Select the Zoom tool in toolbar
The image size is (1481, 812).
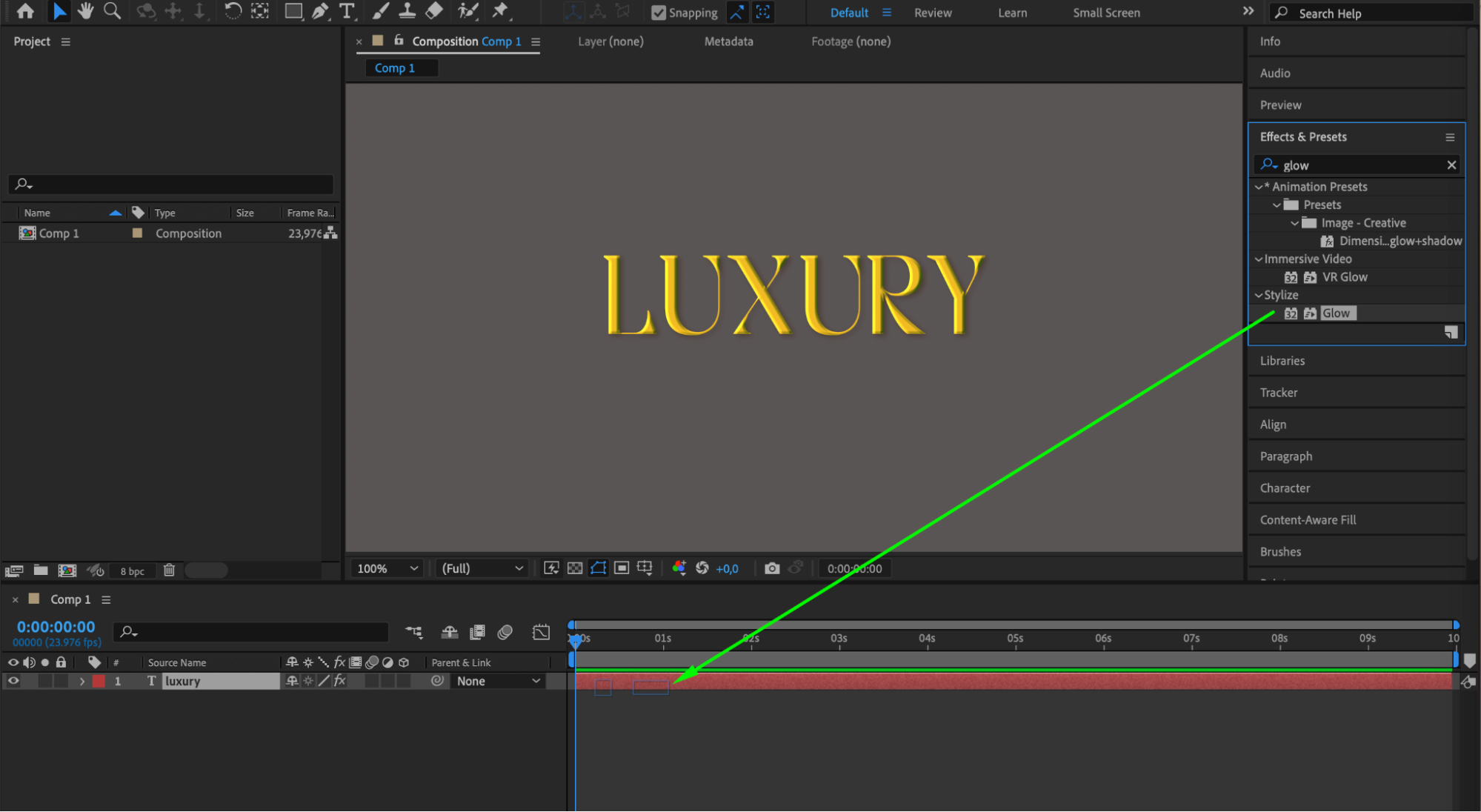[x=112, y=11]
